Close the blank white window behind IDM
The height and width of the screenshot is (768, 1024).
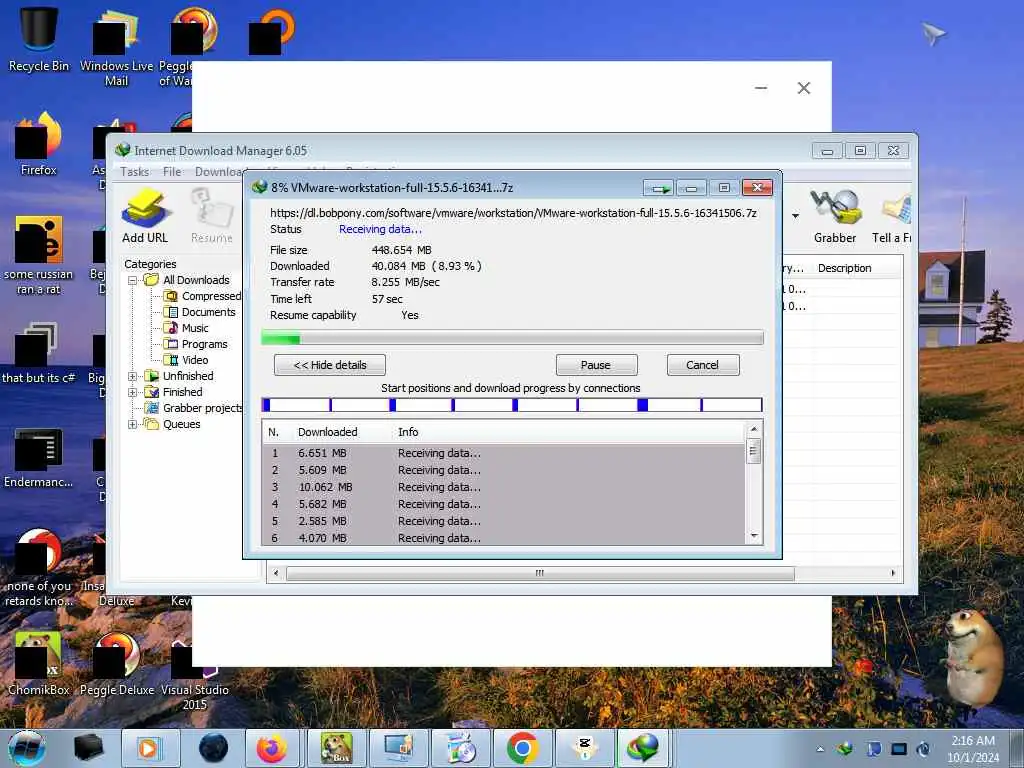[804, 88]
